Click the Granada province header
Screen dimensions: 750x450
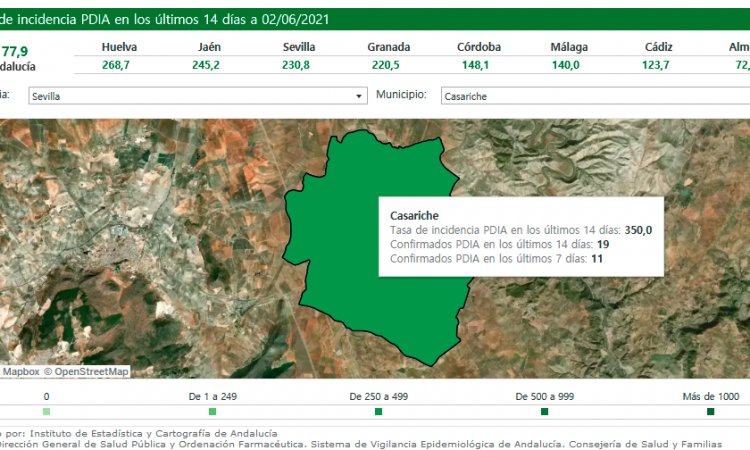pyautogui.click(x=388, y=47)
